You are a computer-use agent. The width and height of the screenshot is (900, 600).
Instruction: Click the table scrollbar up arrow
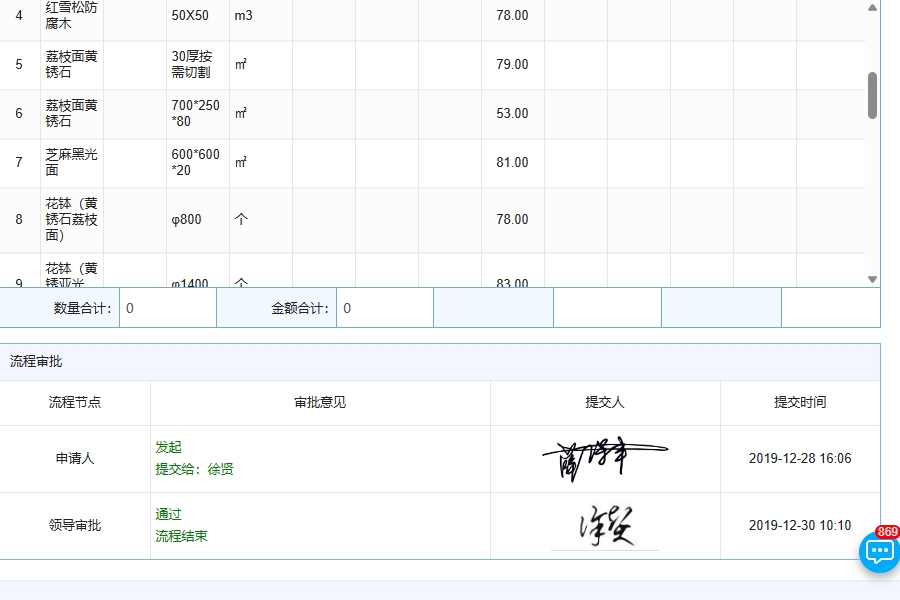(x=872, y=8)
